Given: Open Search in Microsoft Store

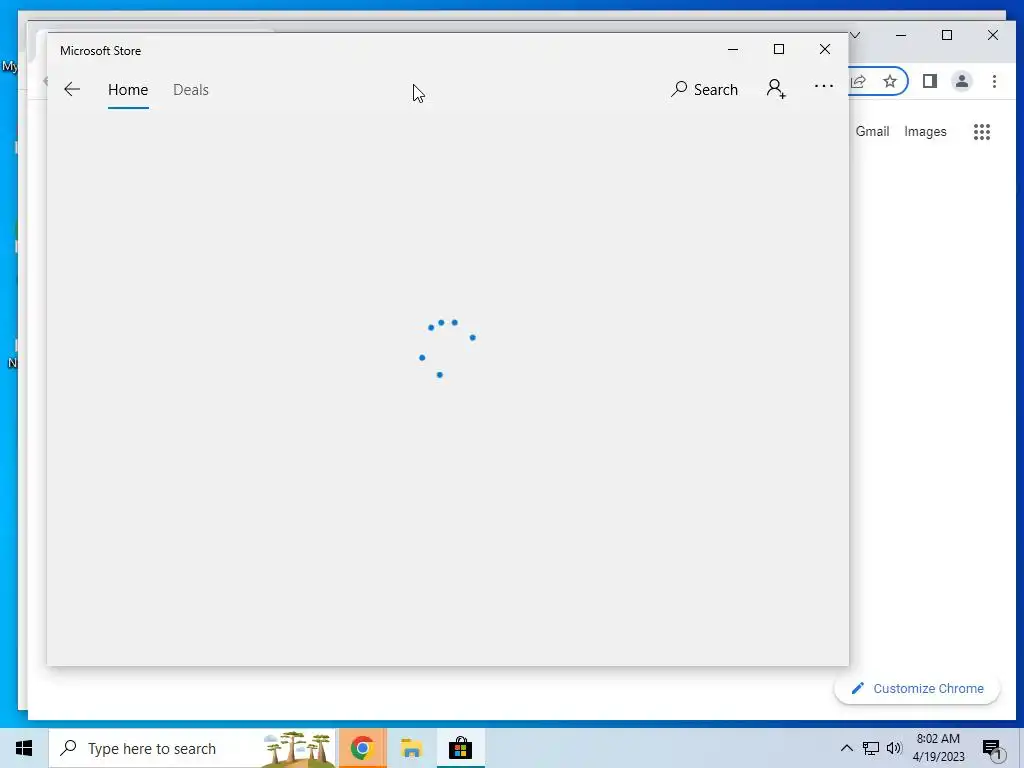Looking at the screenshot, I should [704, 89].
